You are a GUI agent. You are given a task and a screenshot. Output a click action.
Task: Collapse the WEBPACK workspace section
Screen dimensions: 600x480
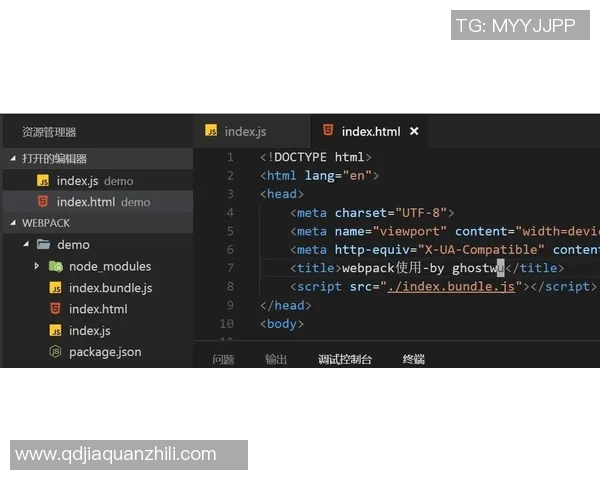(x=13, y=223)
